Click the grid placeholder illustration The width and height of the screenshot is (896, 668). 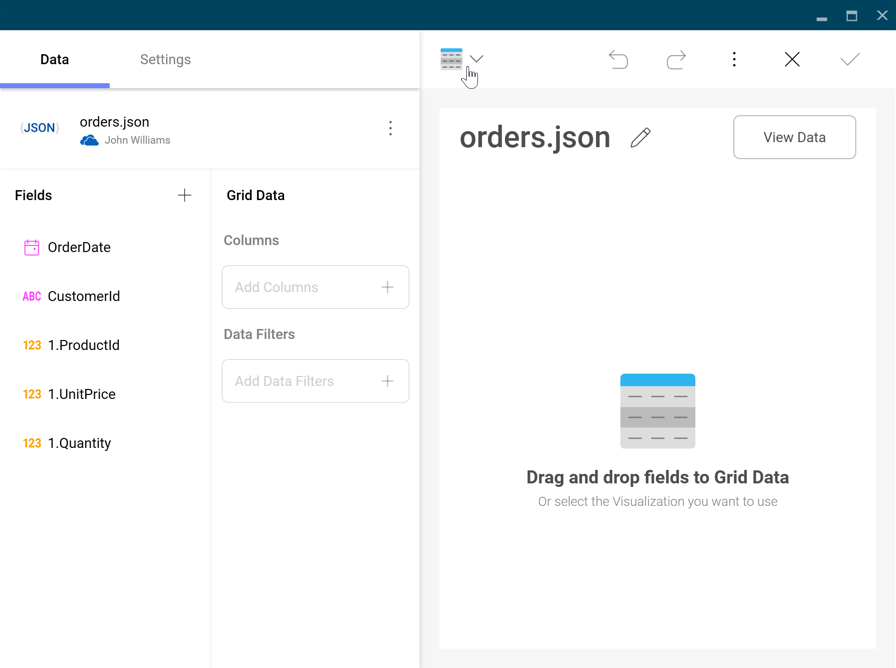tap(658, 411)
